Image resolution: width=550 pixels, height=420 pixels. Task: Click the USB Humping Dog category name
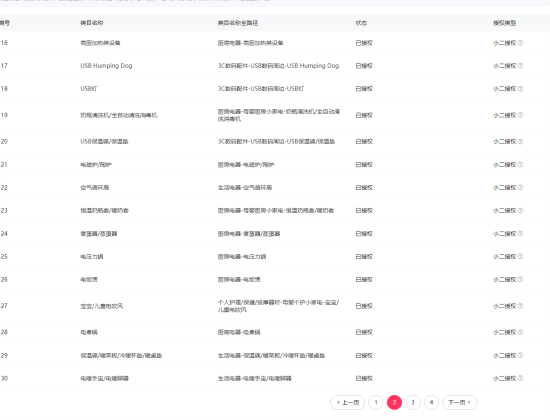pyautogui.click(x=106, y=66)
